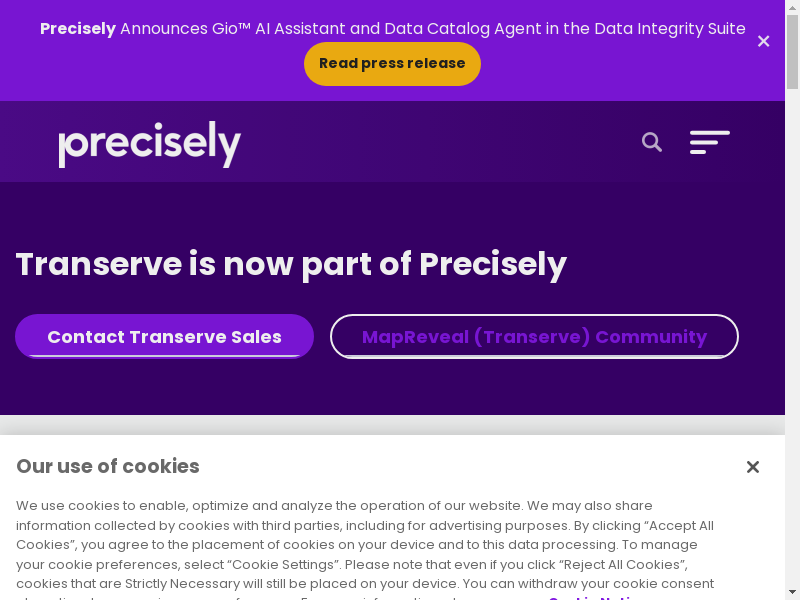Image resolution: width=800 pixels, height=600 pixels.
Task: Go home via the Precisely logo
Action: [150, 143]
